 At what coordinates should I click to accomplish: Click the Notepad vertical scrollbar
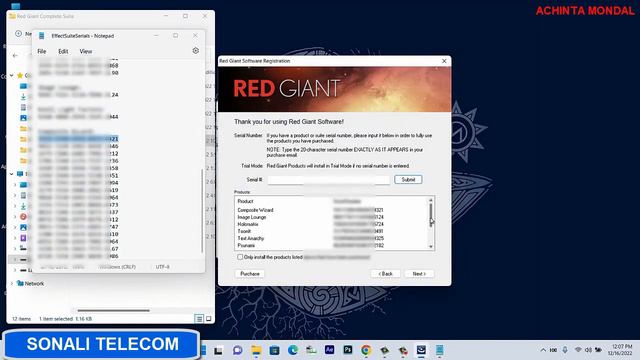click(x=202, y=211)
